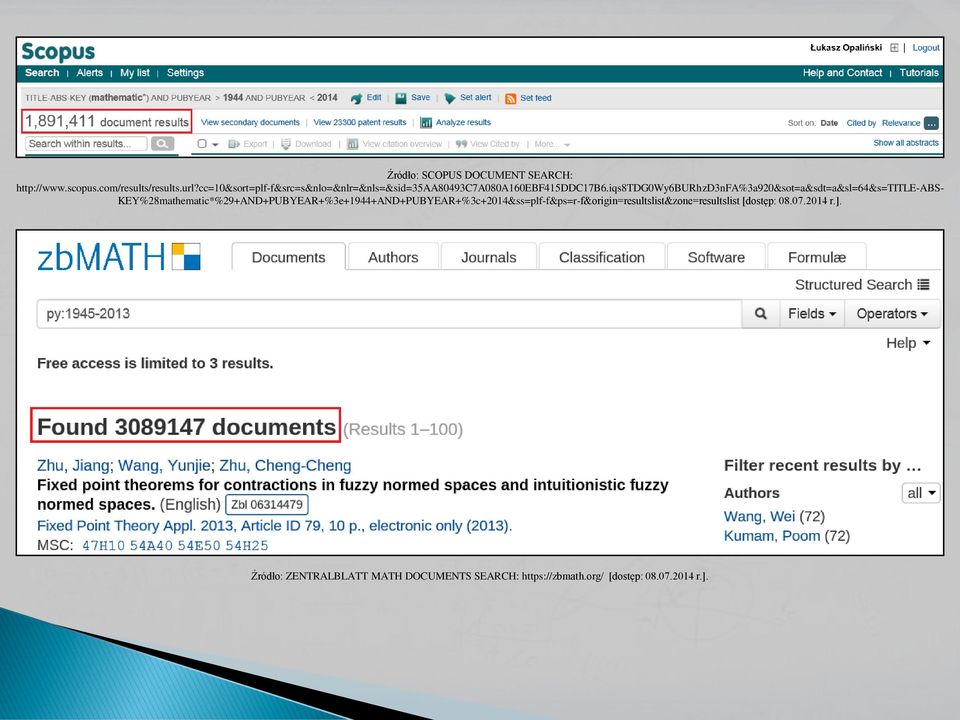Image resolution: width=960 pixels, height=720 pixels.
Task: Switch to the Journals tab
Action: click(x=489, y=257)
